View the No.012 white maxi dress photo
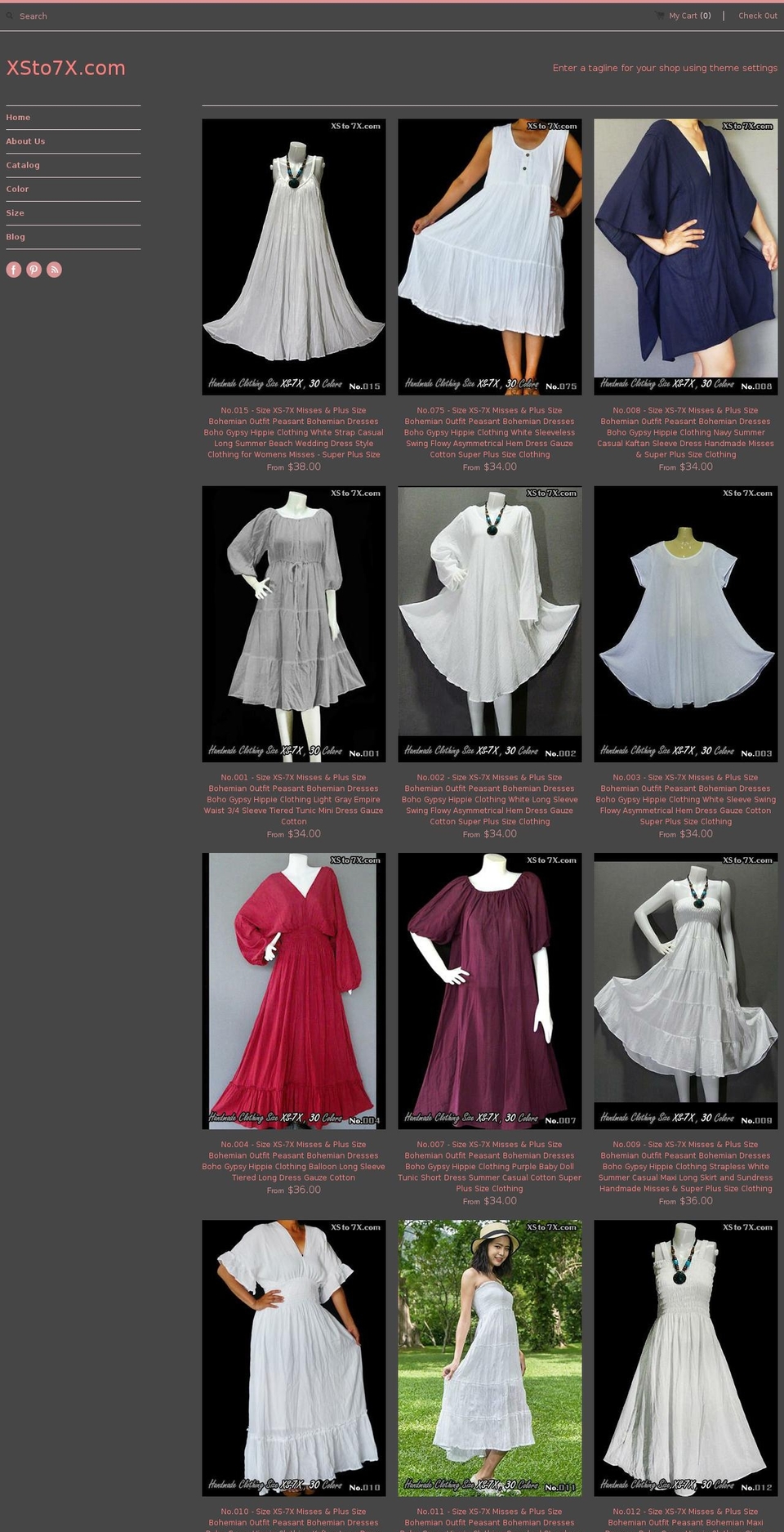784x1532 pixels. (686, 1358)
